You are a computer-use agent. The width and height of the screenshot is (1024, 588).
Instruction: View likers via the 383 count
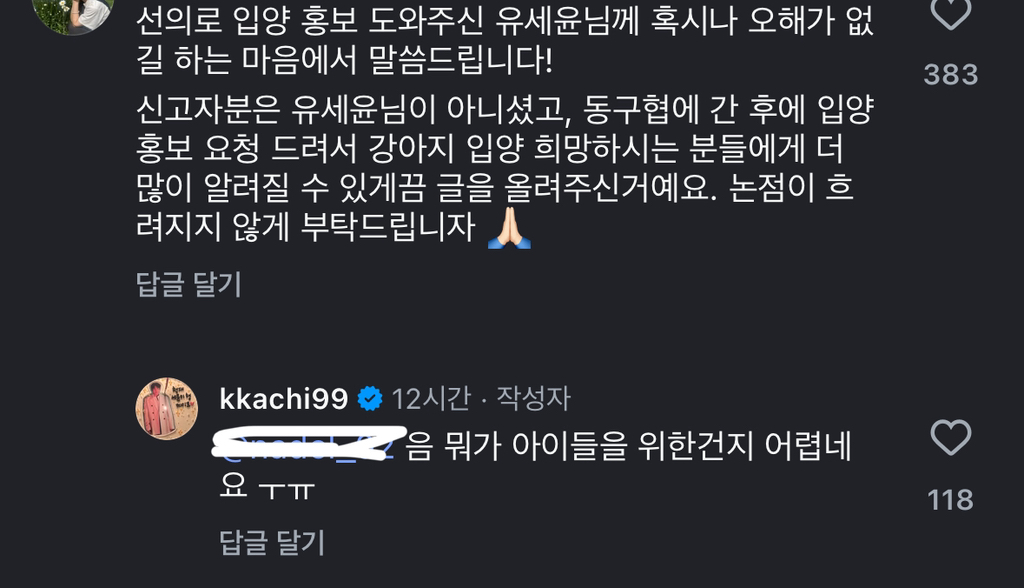[x=951, y=74]
